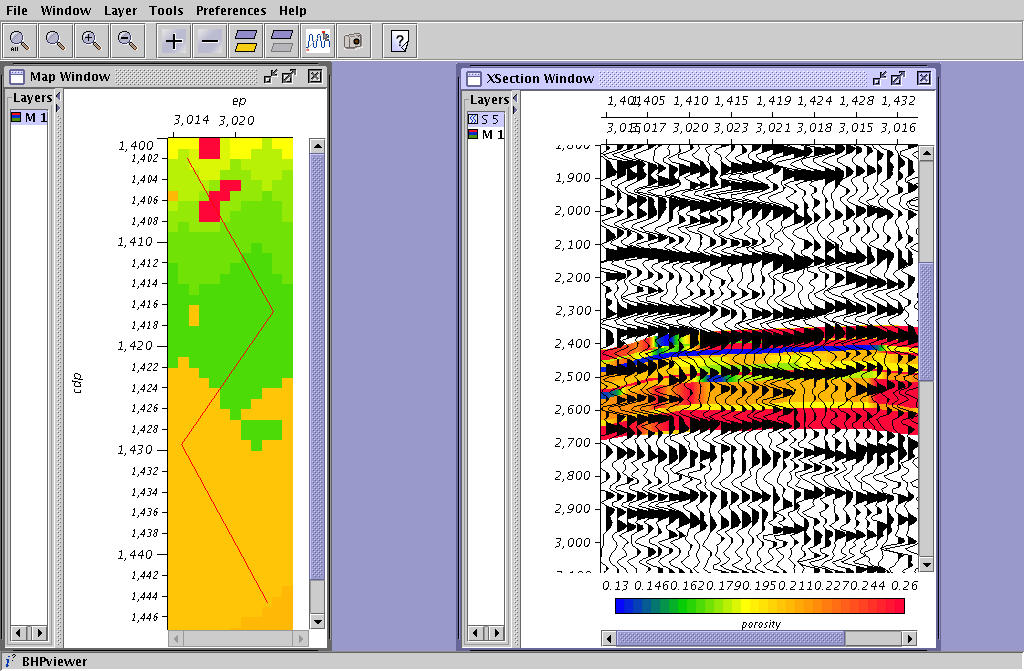Open the Preferences menu
1024x671 pixels.
tap(231, 10)
